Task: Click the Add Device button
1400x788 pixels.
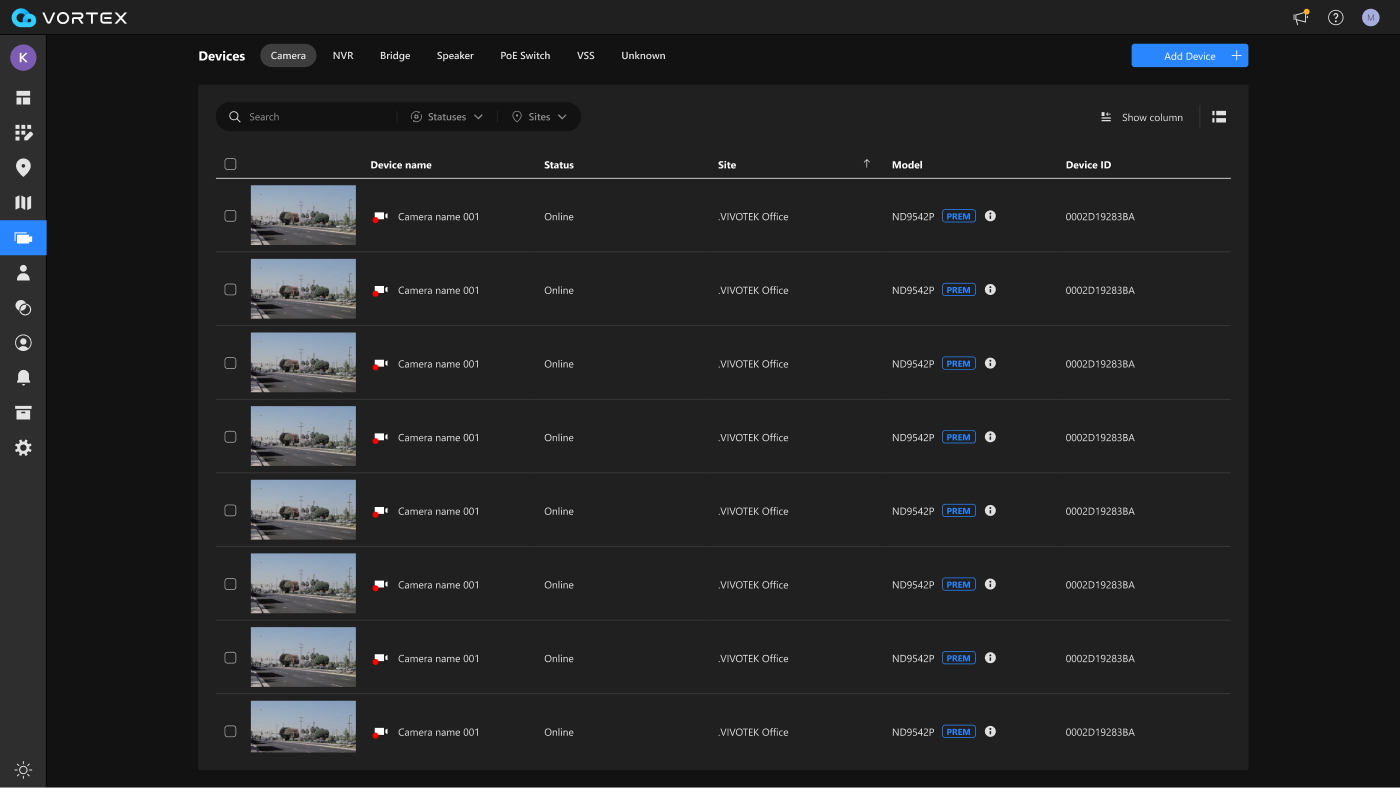Action: coord(1190,56)
